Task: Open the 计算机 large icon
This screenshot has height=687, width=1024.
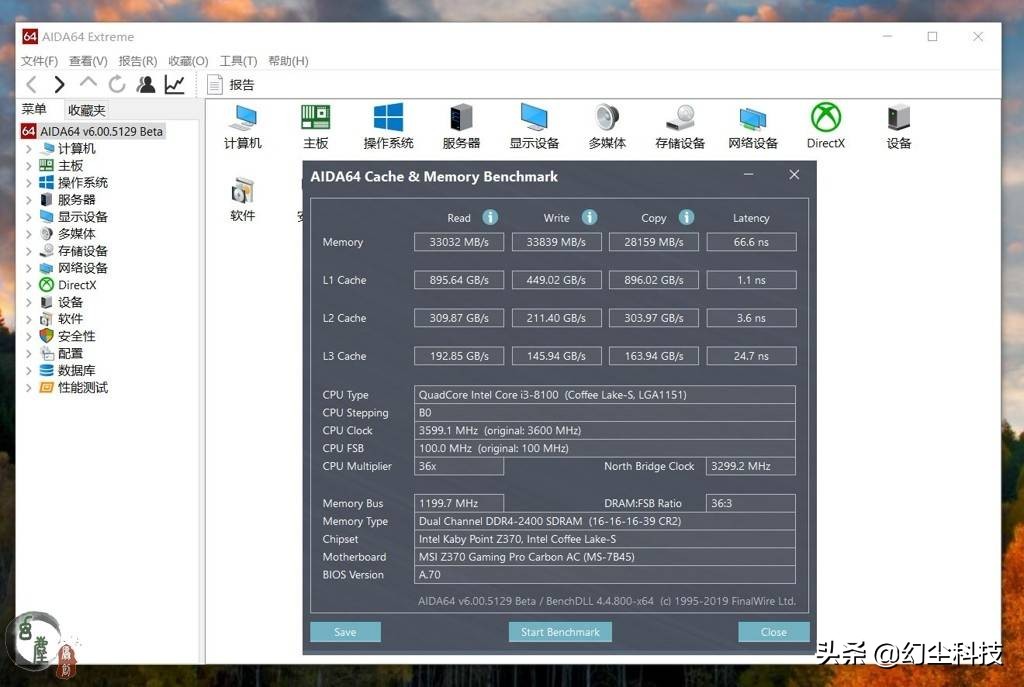Action: [243, 126]
